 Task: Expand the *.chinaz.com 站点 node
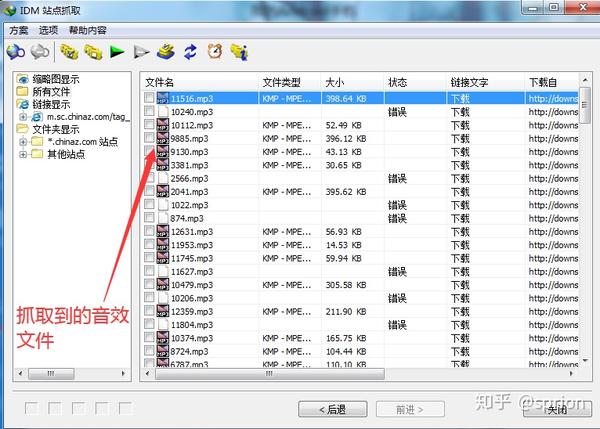click(23, 142)
